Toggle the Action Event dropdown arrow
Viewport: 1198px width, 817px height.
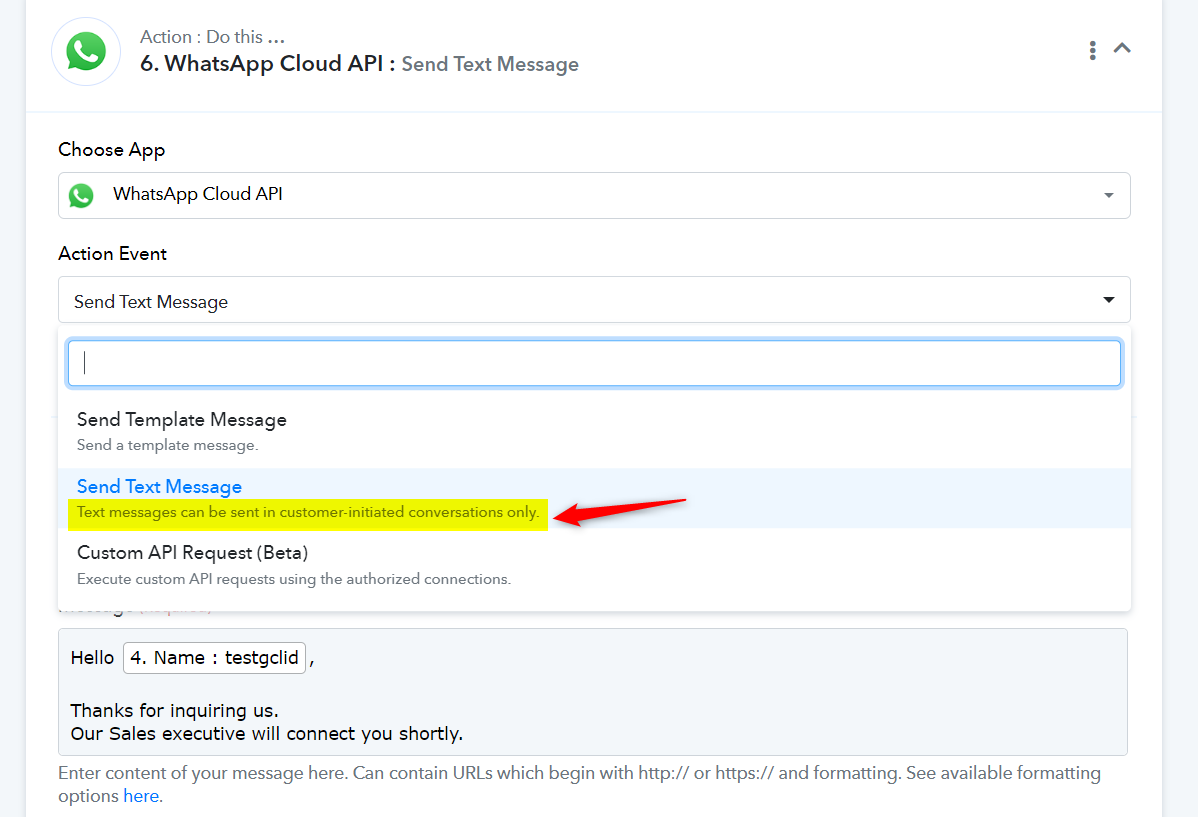tap(1108, 300)
